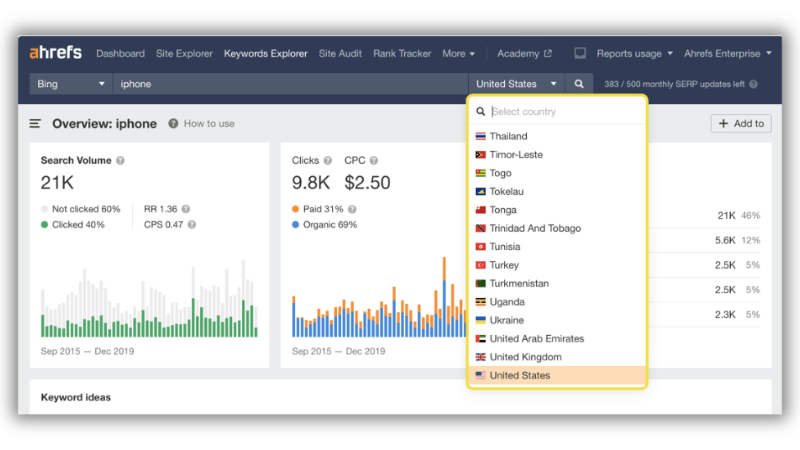Click the Academy external link
This screenshot has height=450, width=800.
(x=524, y=54)
